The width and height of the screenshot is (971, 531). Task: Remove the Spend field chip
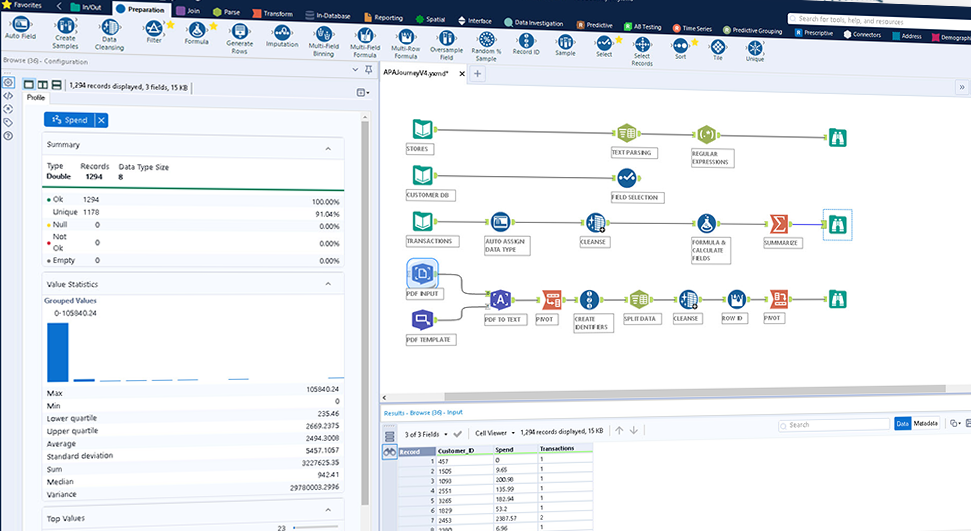(x=102, y=120)
